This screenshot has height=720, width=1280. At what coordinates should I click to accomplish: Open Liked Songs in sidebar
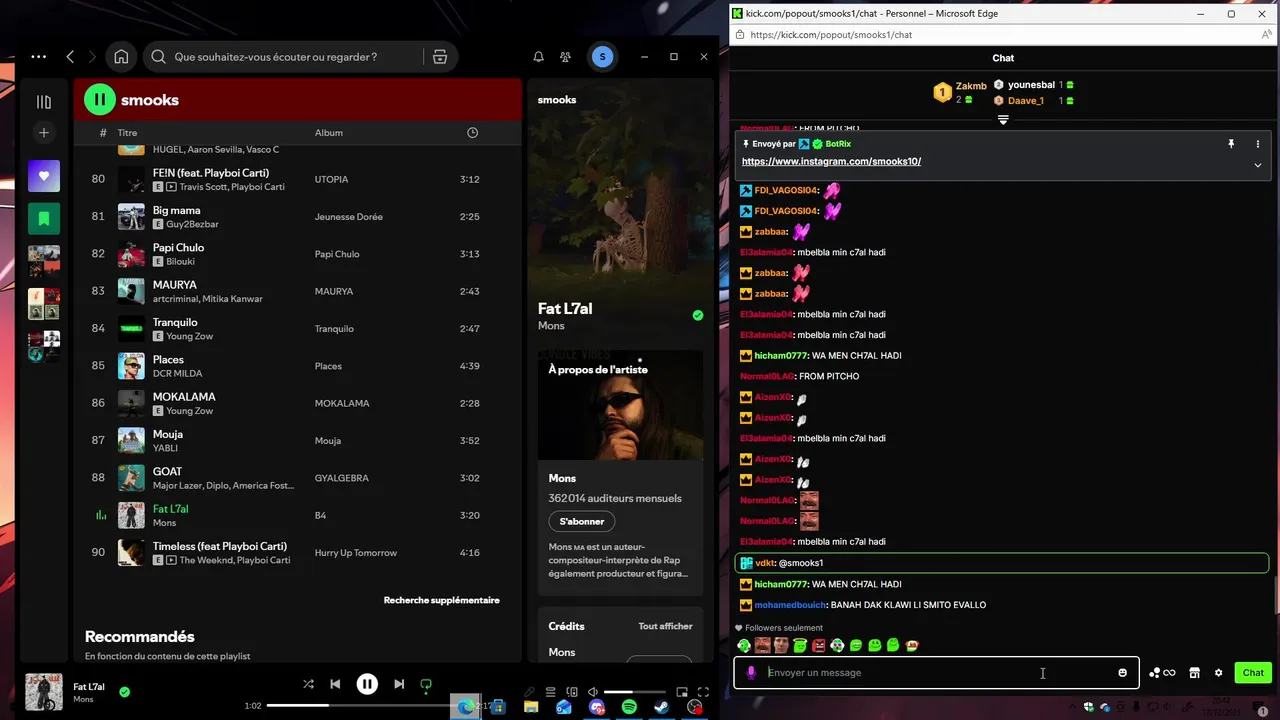point(44,176)
